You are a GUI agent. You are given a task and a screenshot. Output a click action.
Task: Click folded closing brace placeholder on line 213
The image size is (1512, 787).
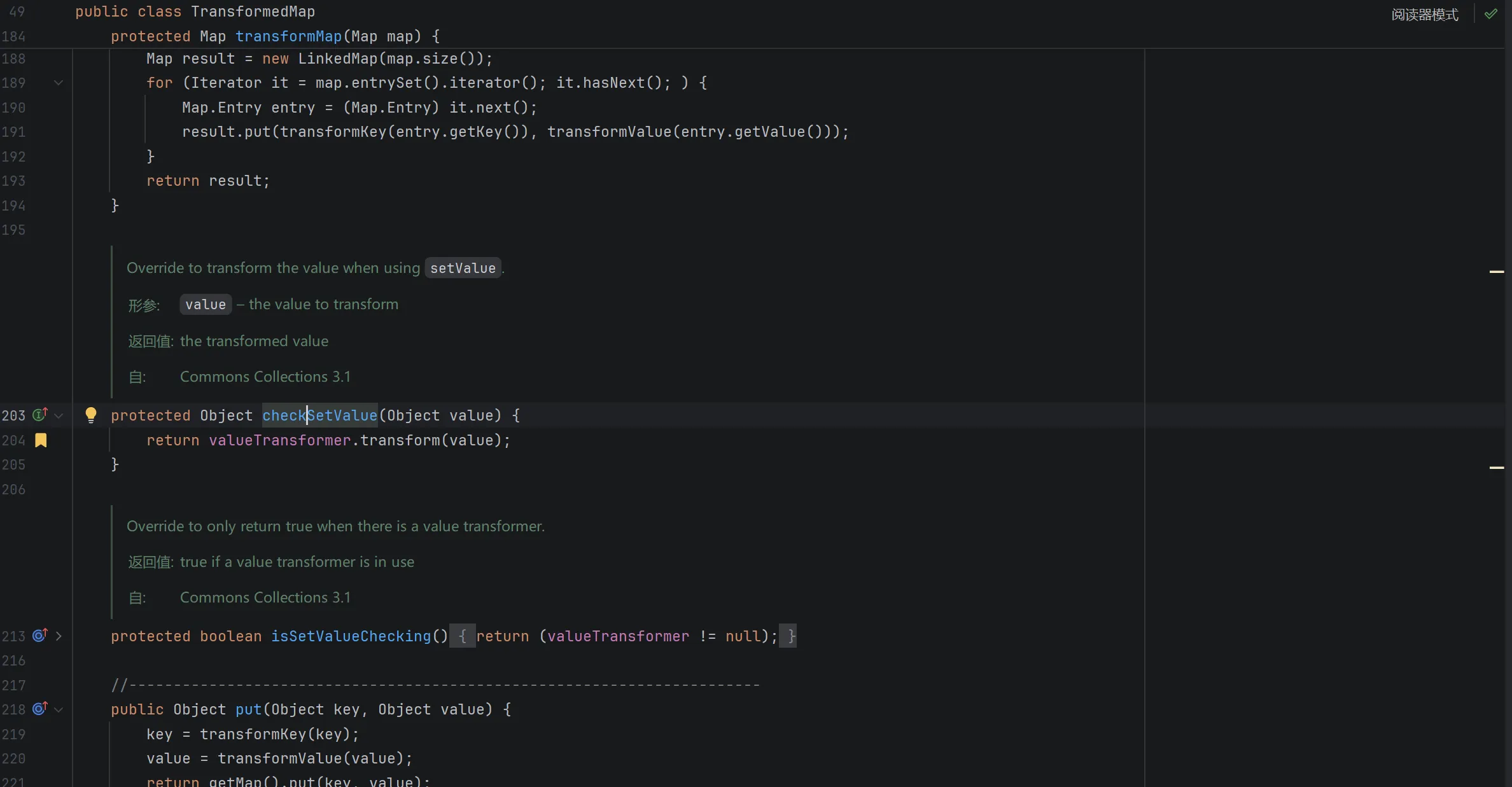click(x=788, y=636)
